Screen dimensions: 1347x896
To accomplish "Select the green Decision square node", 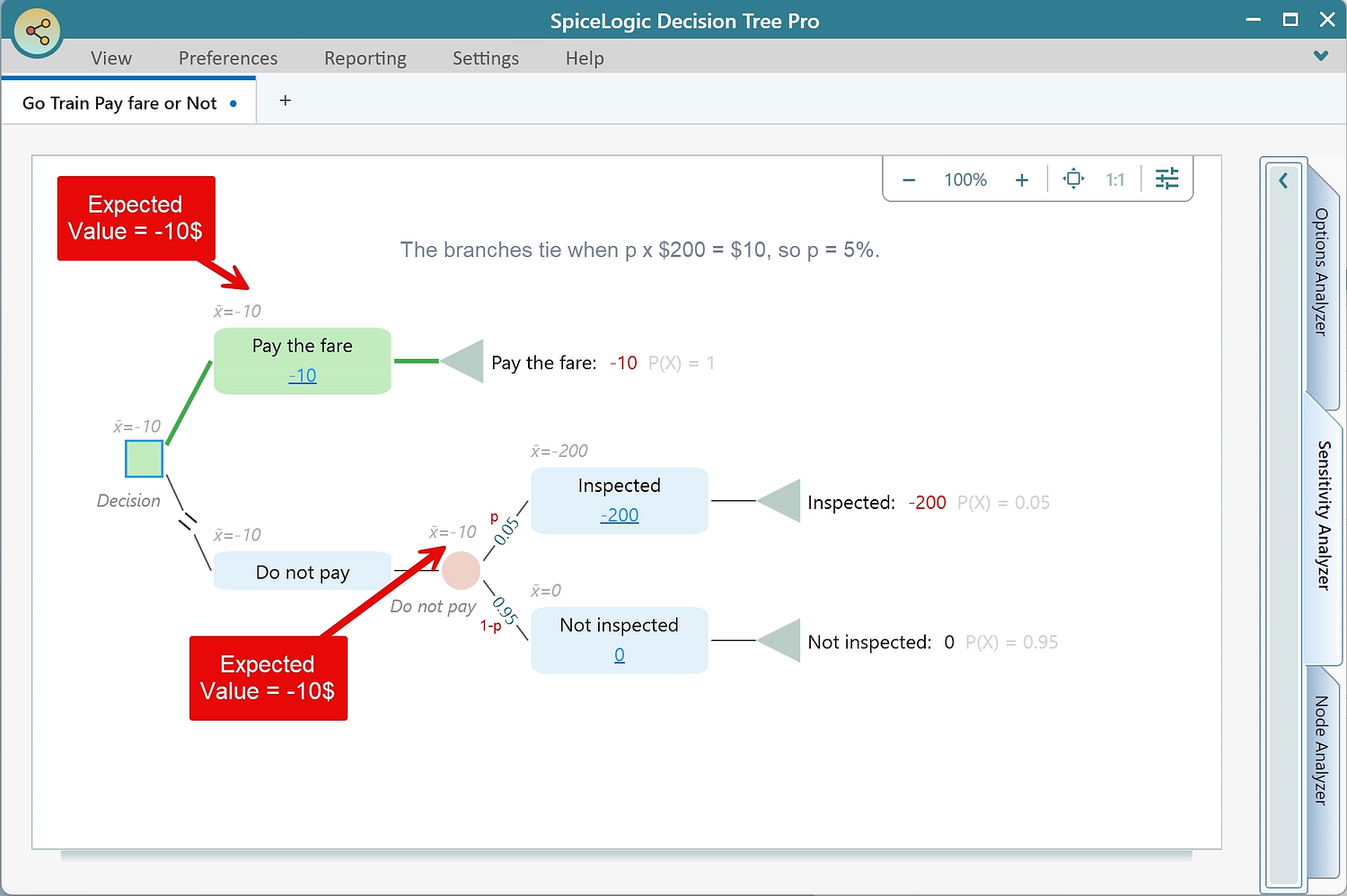I will (144, 459).
